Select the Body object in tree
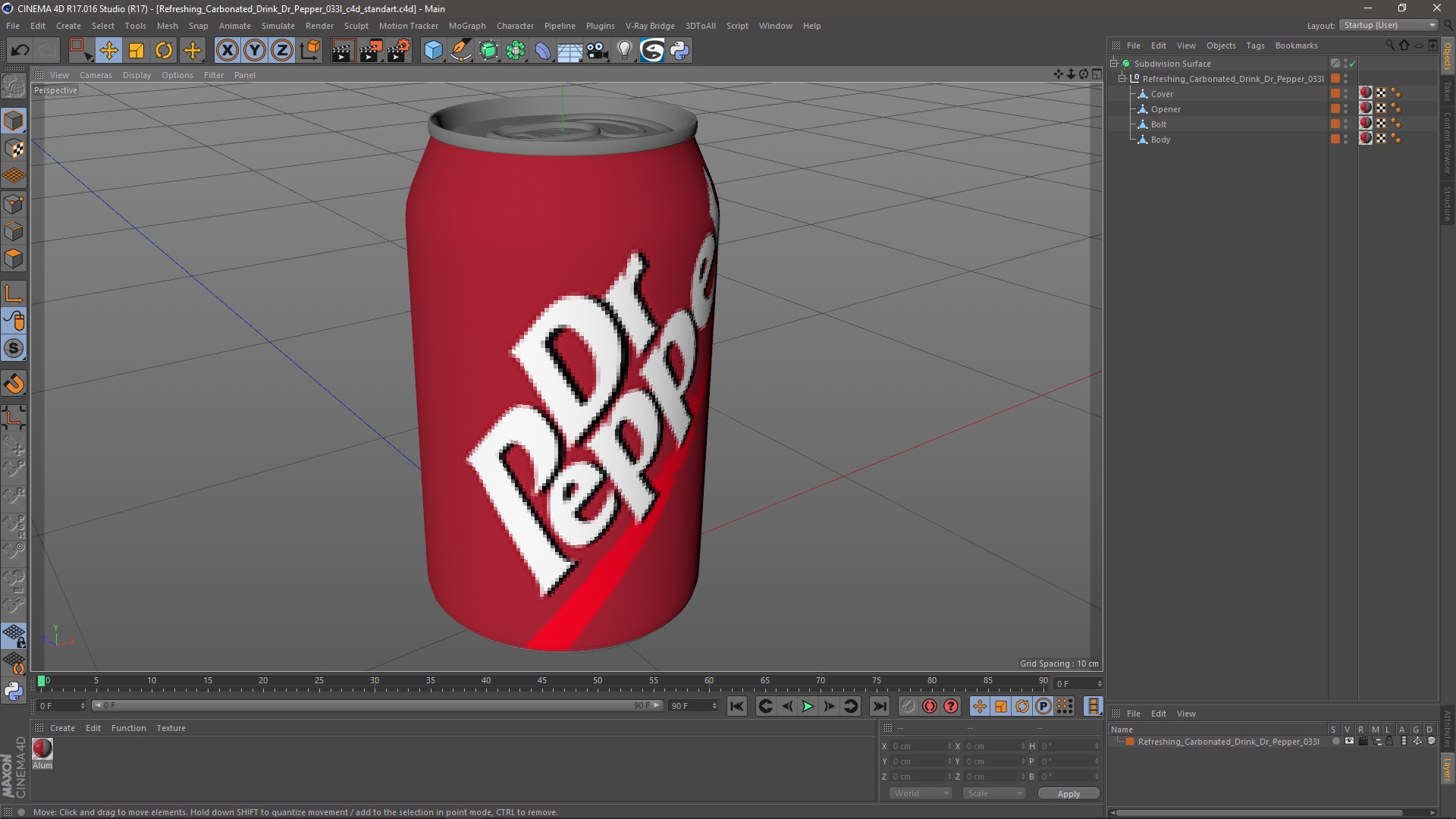This screenshot has height=819, width=1456. point(1160,140)
